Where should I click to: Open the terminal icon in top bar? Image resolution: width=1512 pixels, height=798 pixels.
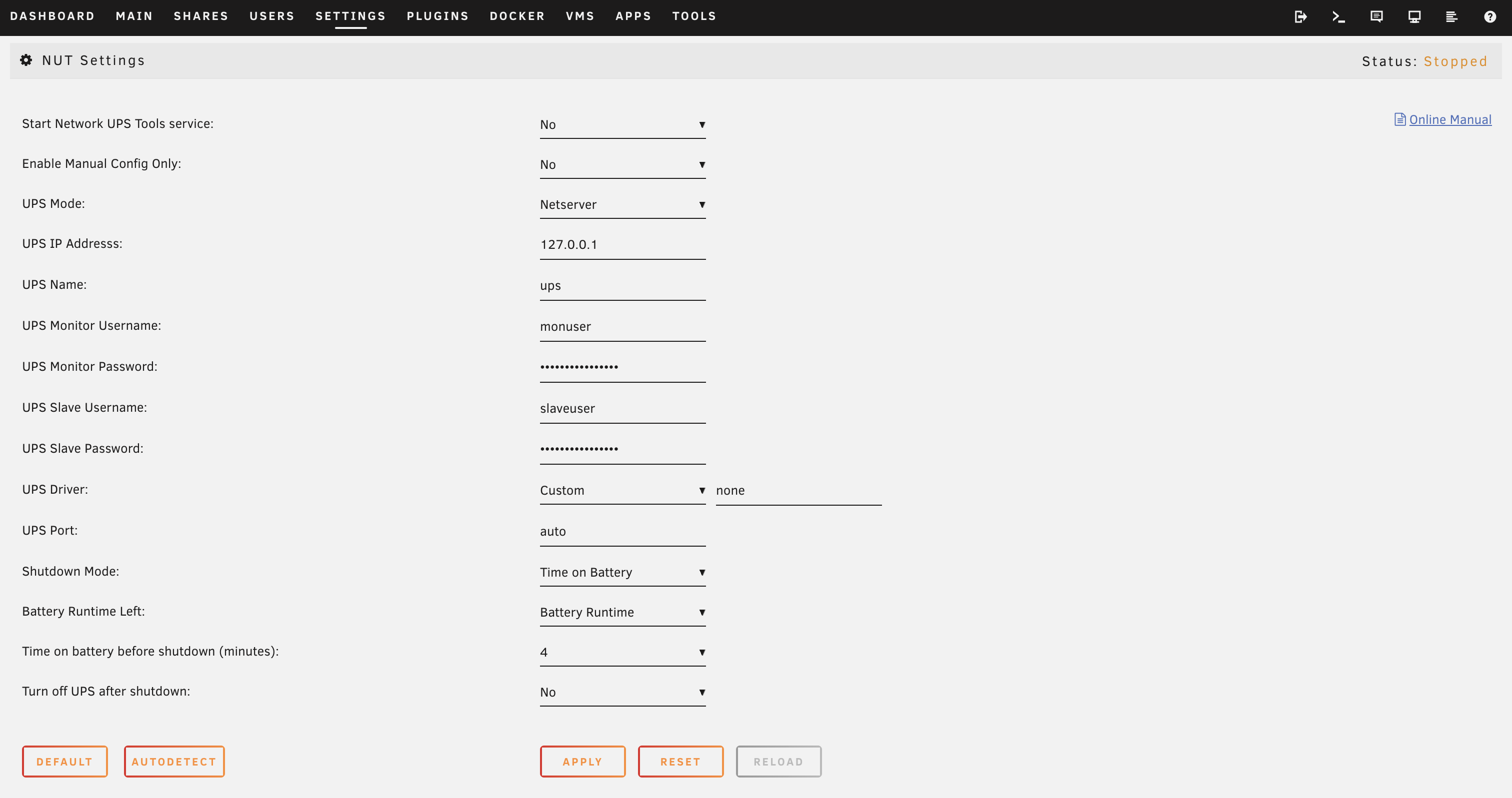pyautogui.click(x=1338, y=16)
